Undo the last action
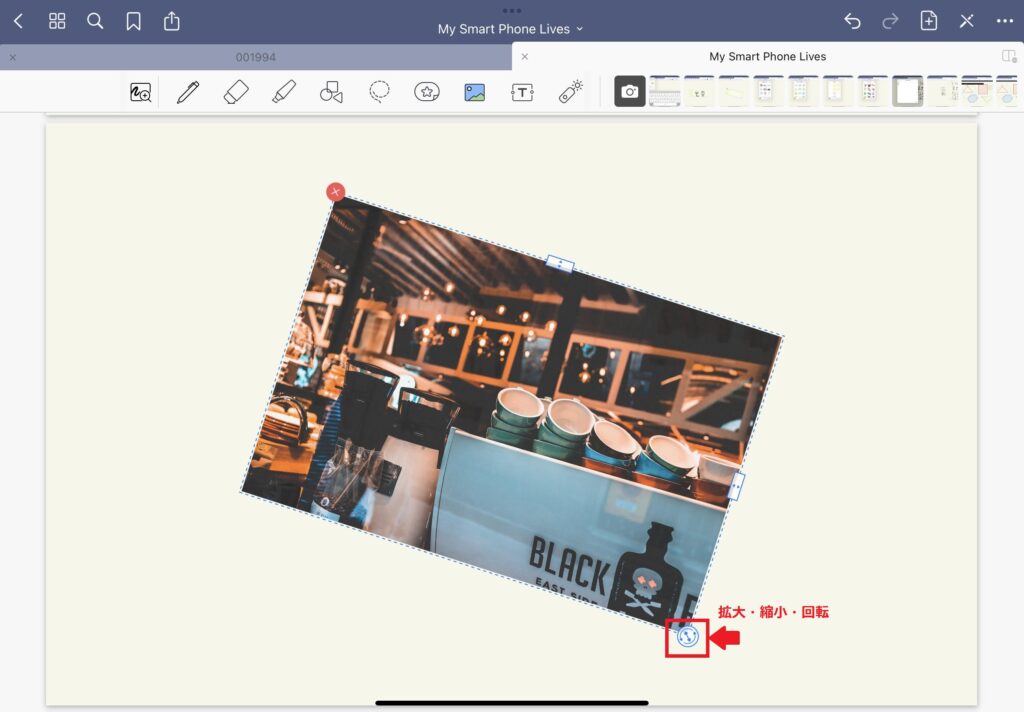Image resolution: width=1024 pixels, height=712 pixels. click(852, 22)
